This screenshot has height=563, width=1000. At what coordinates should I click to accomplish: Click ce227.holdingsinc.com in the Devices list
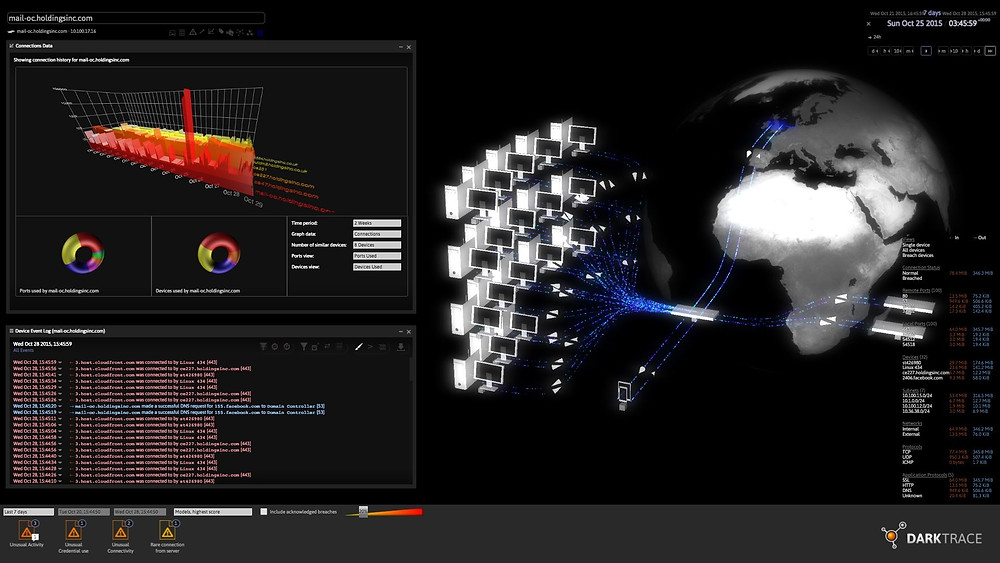click(x=925, y=373)
